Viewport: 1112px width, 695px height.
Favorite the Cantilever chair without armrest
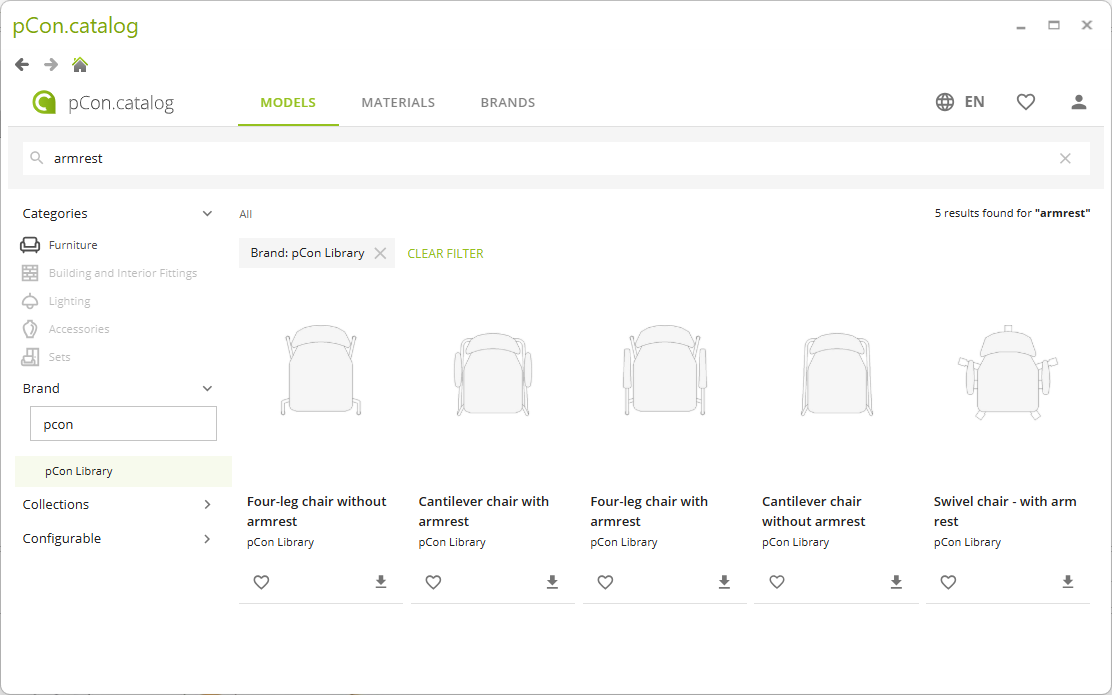[777, 582]
